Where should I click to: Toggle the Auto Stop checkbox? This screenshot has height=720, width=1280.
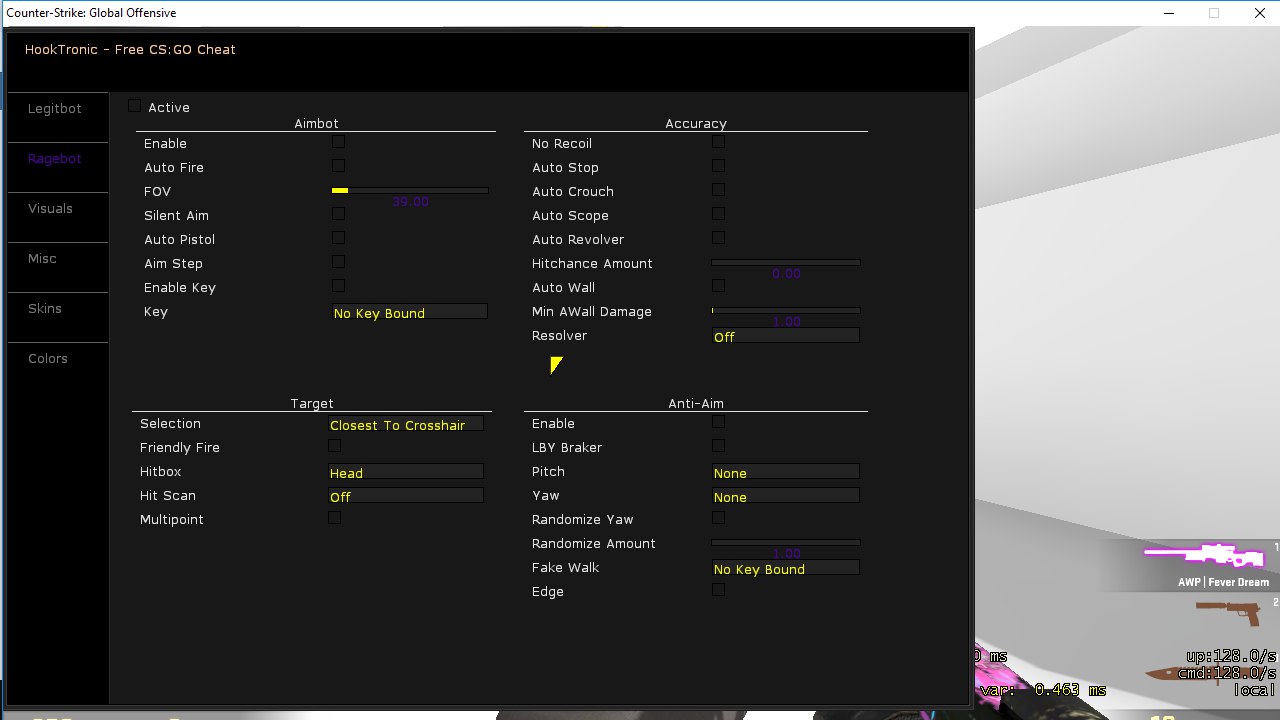[x=718, y=166]
